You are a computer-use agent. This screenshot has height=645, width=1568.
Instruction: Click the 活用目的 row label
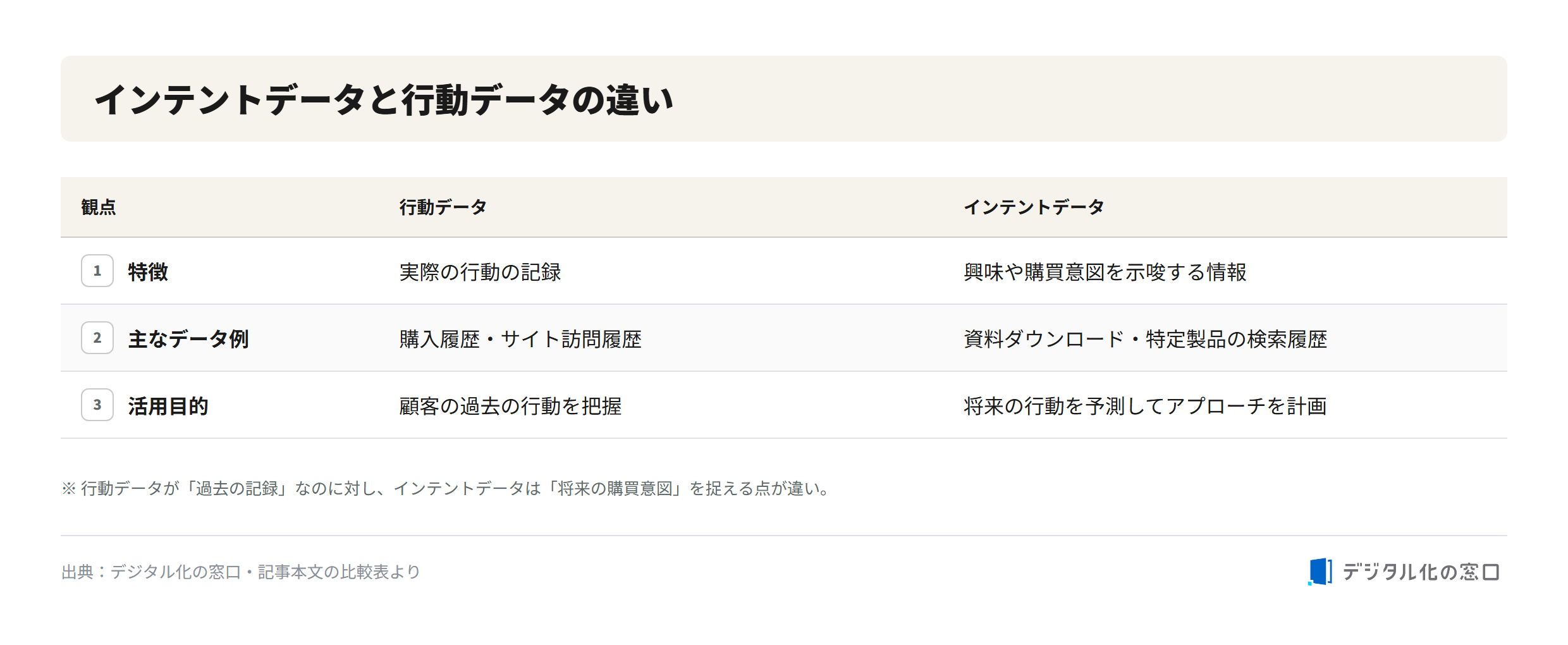pos(168,406)
